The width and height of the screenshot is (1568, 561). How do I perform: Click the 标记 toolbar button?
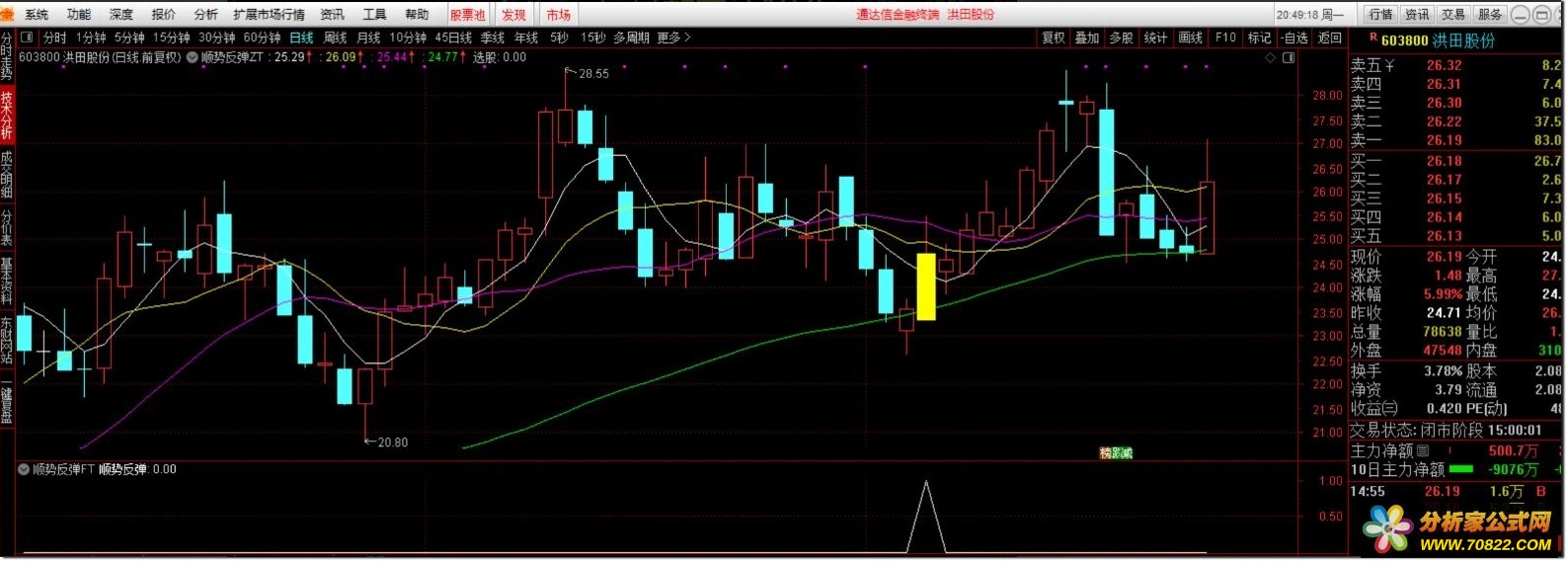pyautogui.click(x=1260, y=38)
